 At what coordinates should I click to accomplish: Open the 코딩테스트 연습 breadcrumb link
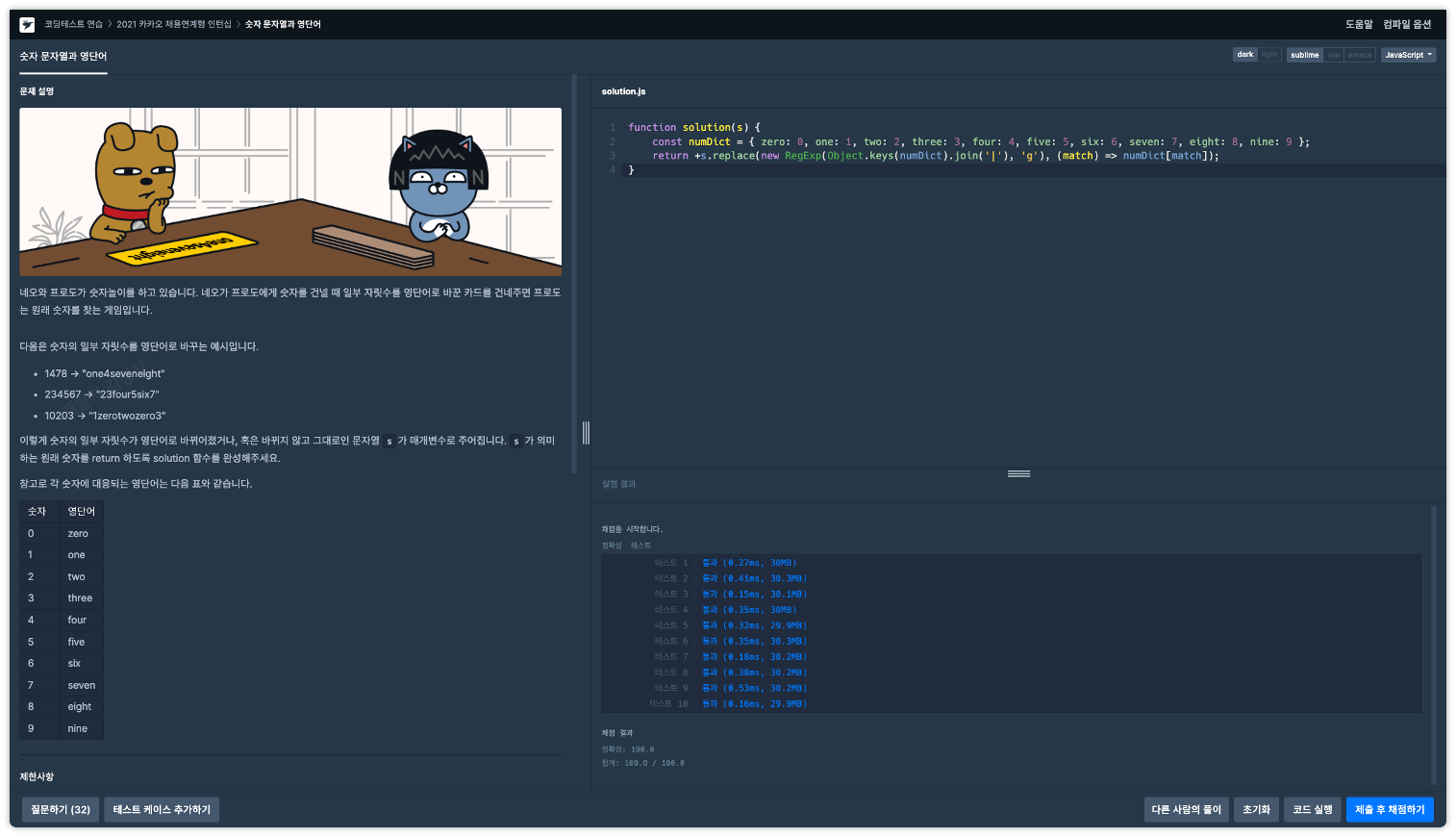(x=73, y=24)
